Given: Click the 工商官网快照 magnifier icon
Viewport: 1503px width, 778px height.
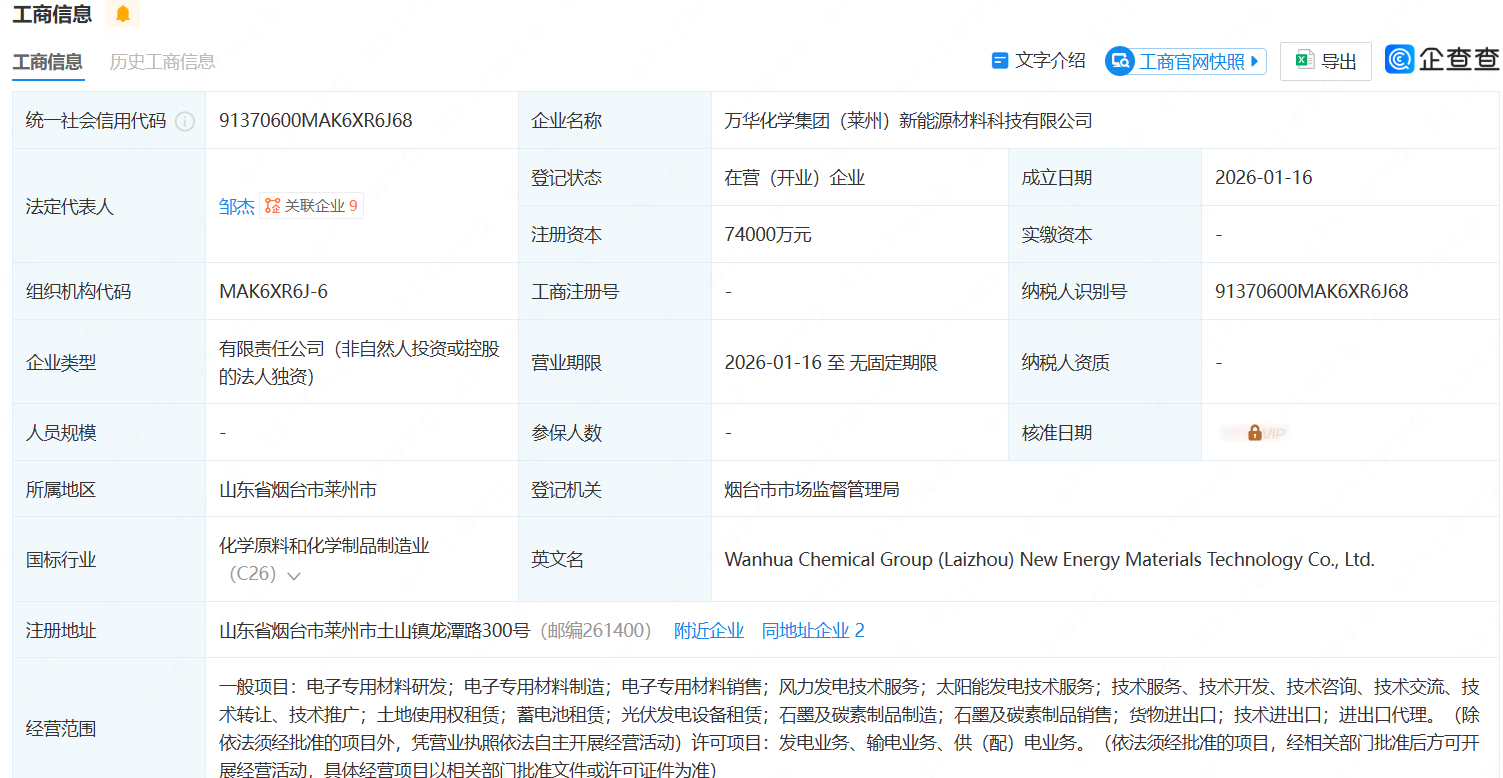Looking at the screenshot, I should point(1120,61).
